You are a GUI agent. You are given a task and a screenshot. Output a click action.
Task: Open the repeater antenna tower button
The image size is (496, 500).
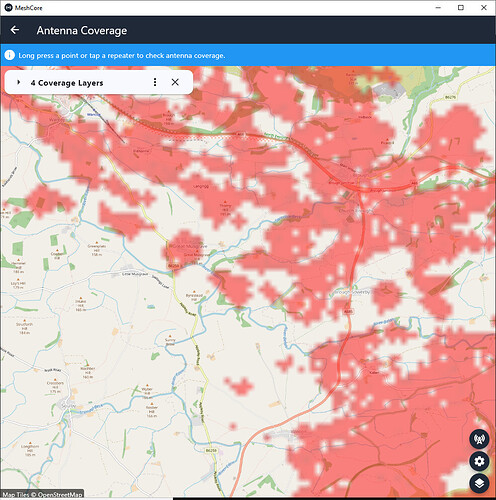479,439
